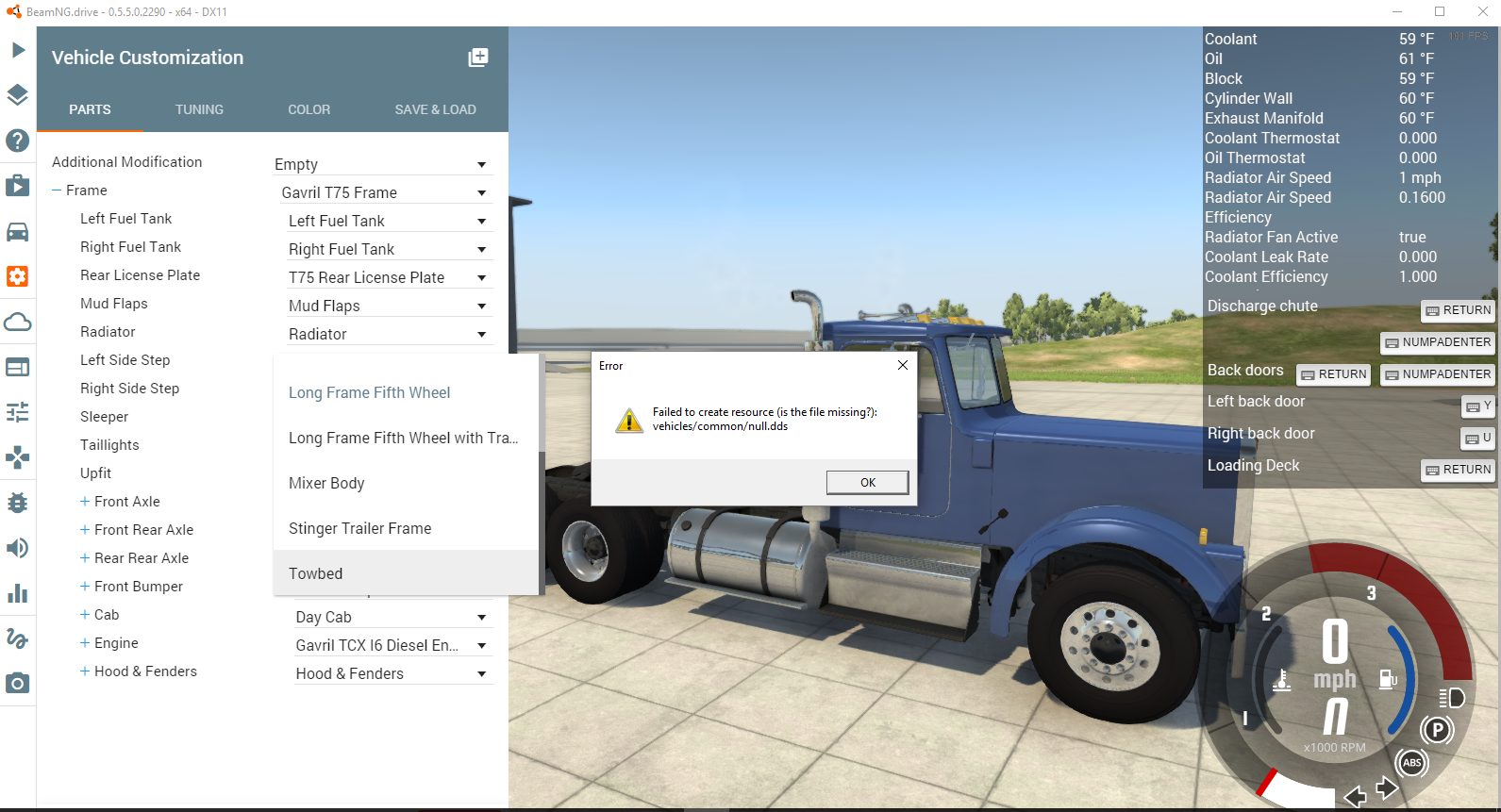
Task: Open photo mode camera icon
Action: pos(18,683)
